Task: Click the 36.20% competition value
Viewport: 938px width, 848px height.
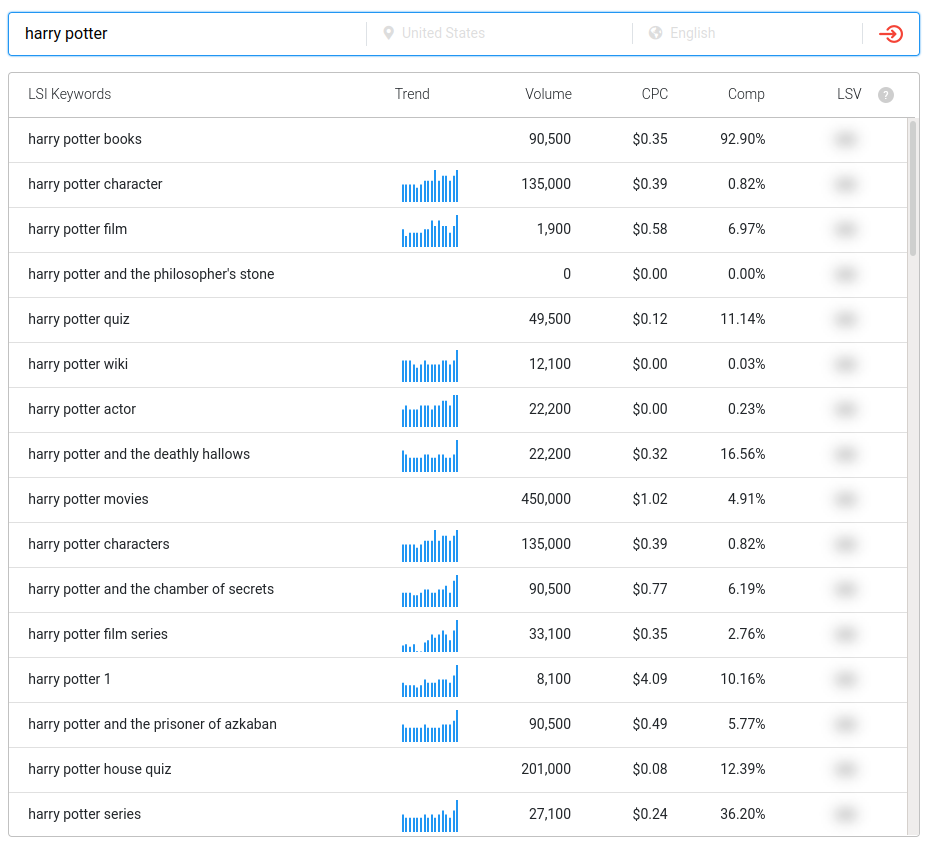Action: coord(743,814)
